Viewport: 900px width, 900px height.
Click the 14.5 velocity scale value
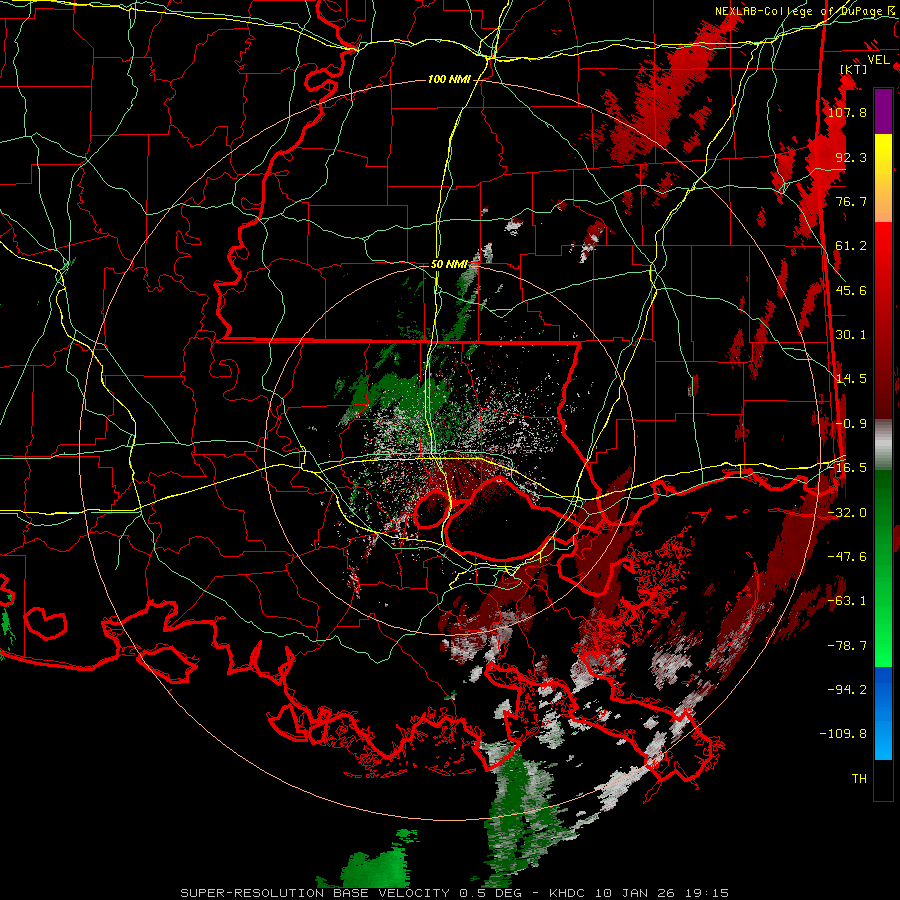(851, 379)
